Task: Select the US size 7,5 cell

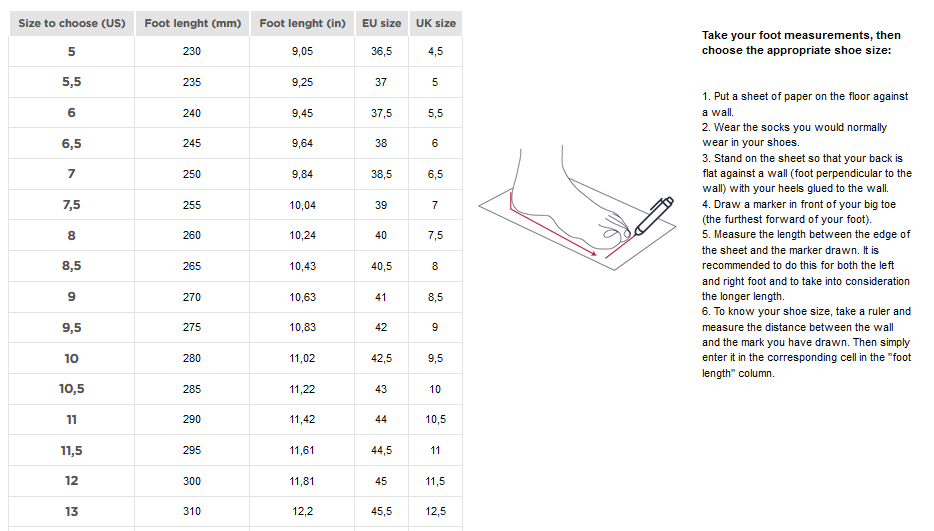Action: pos(72,205)
